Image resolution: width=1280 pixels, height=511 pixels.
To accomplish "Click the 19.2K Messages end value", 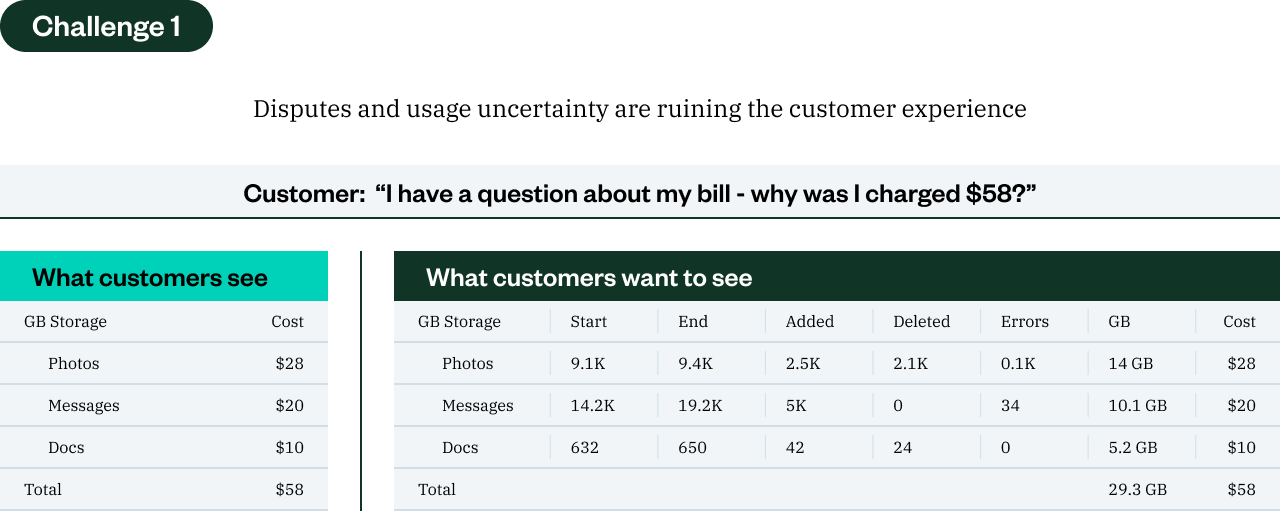I will coord(700,406).
